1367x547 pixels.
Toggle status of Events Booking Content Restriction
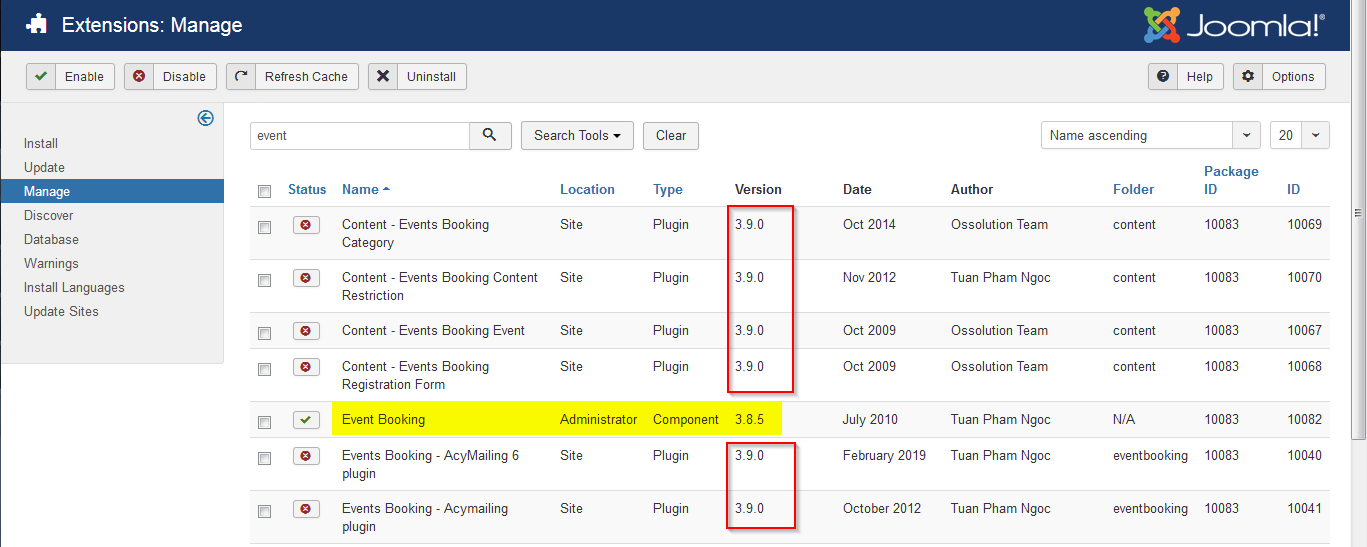[x=306, y=278]
